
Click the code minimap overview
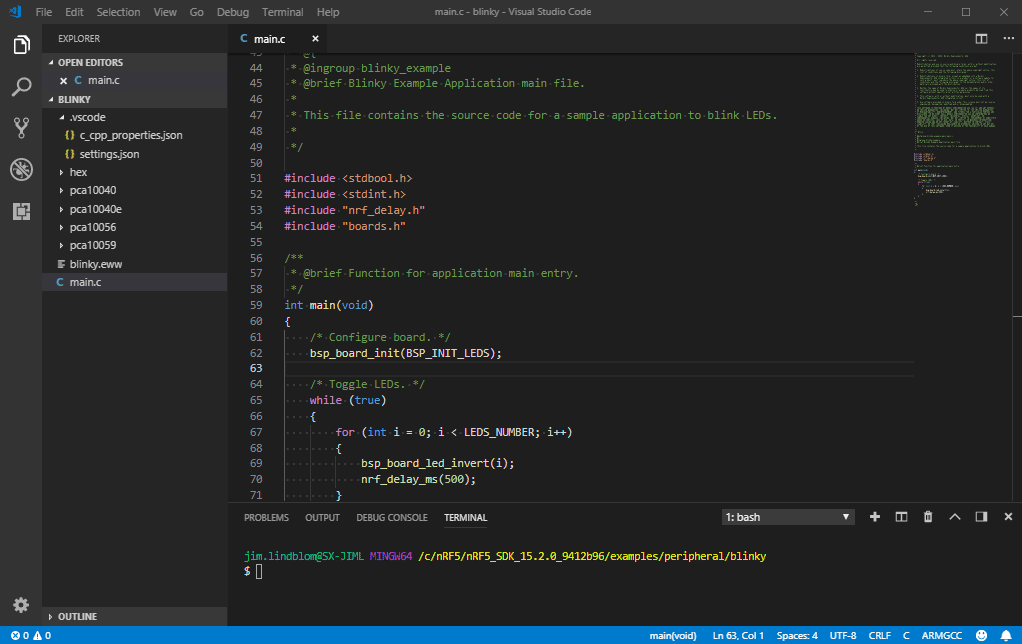956,130
